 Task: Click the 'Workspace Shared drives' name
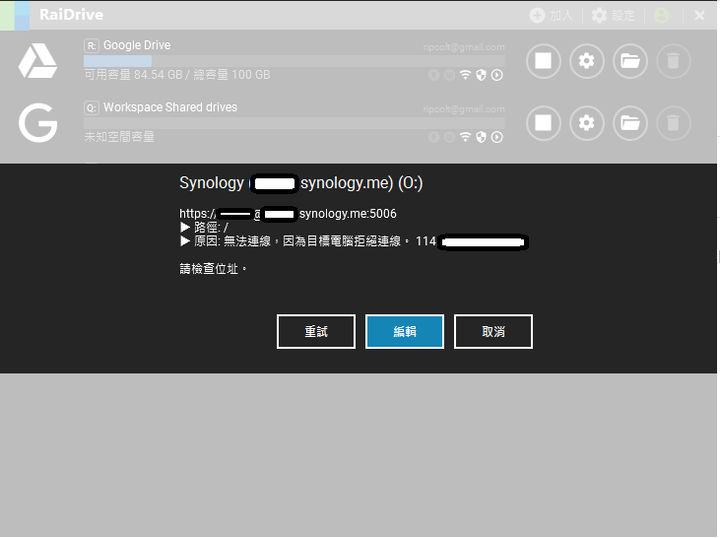click(x=170, y=107)
